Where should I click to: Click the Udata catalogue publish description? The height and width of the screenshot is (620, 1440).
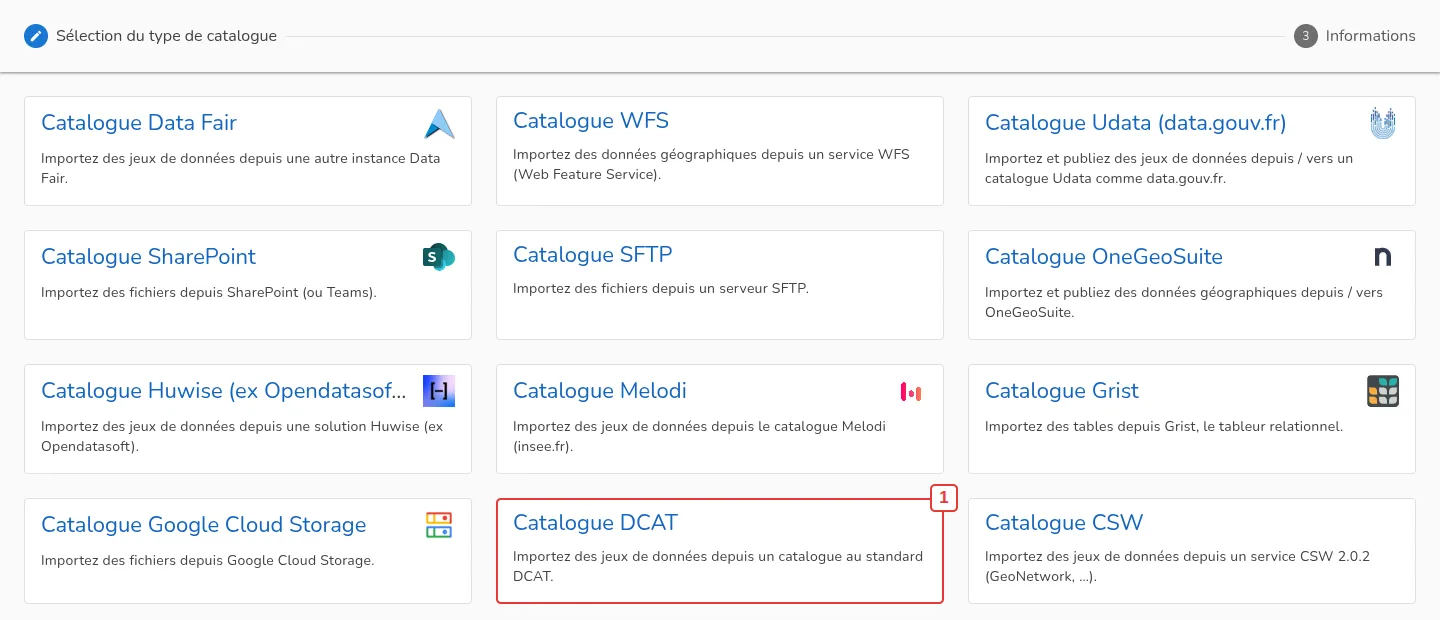1169,168
